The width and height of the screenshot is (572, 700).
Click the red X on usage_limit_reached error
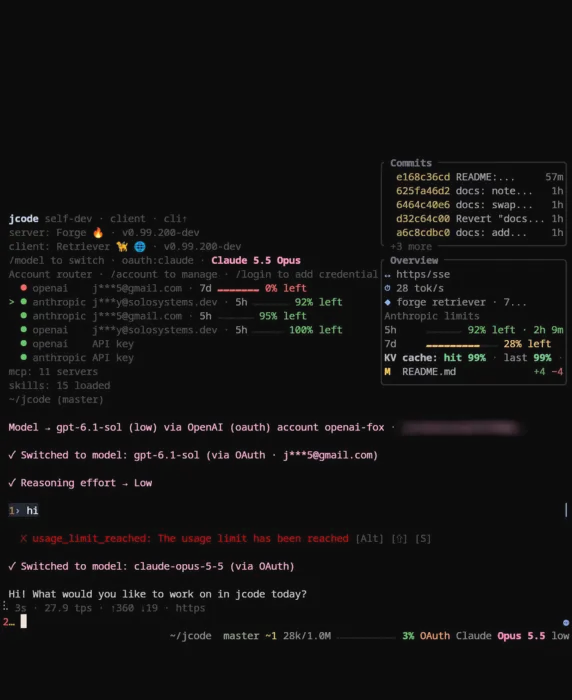coord(23,538)
